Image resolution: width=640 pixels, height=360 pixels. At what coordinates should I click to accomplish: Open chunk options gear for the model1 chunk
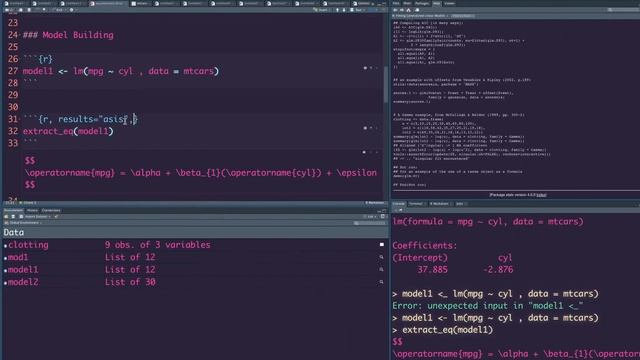pos(365,68)
